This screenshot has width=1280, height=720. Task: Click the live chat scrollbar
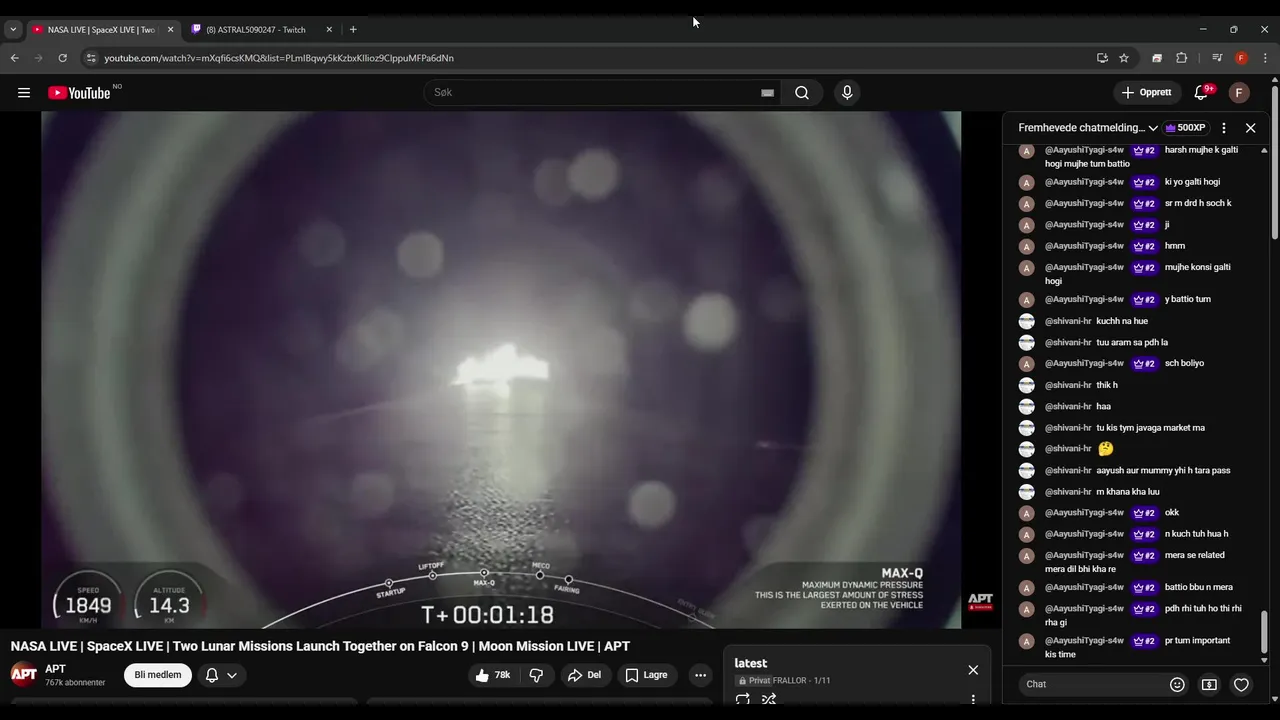pos(1264,632)
